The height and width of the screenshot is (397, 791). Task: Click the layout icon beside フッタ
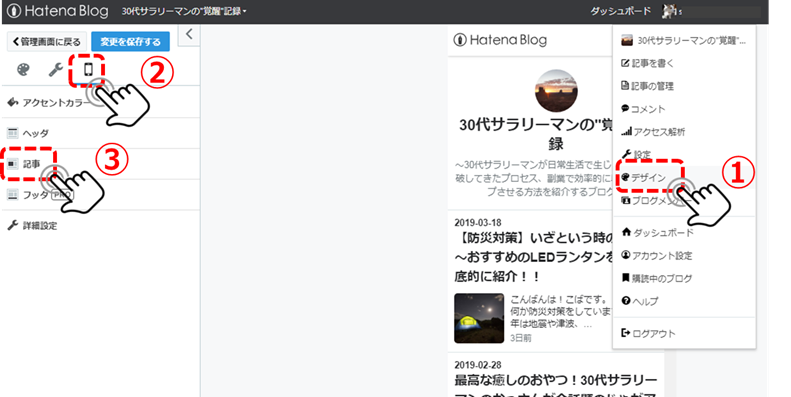pyautogui.click(x=13, y=195)
